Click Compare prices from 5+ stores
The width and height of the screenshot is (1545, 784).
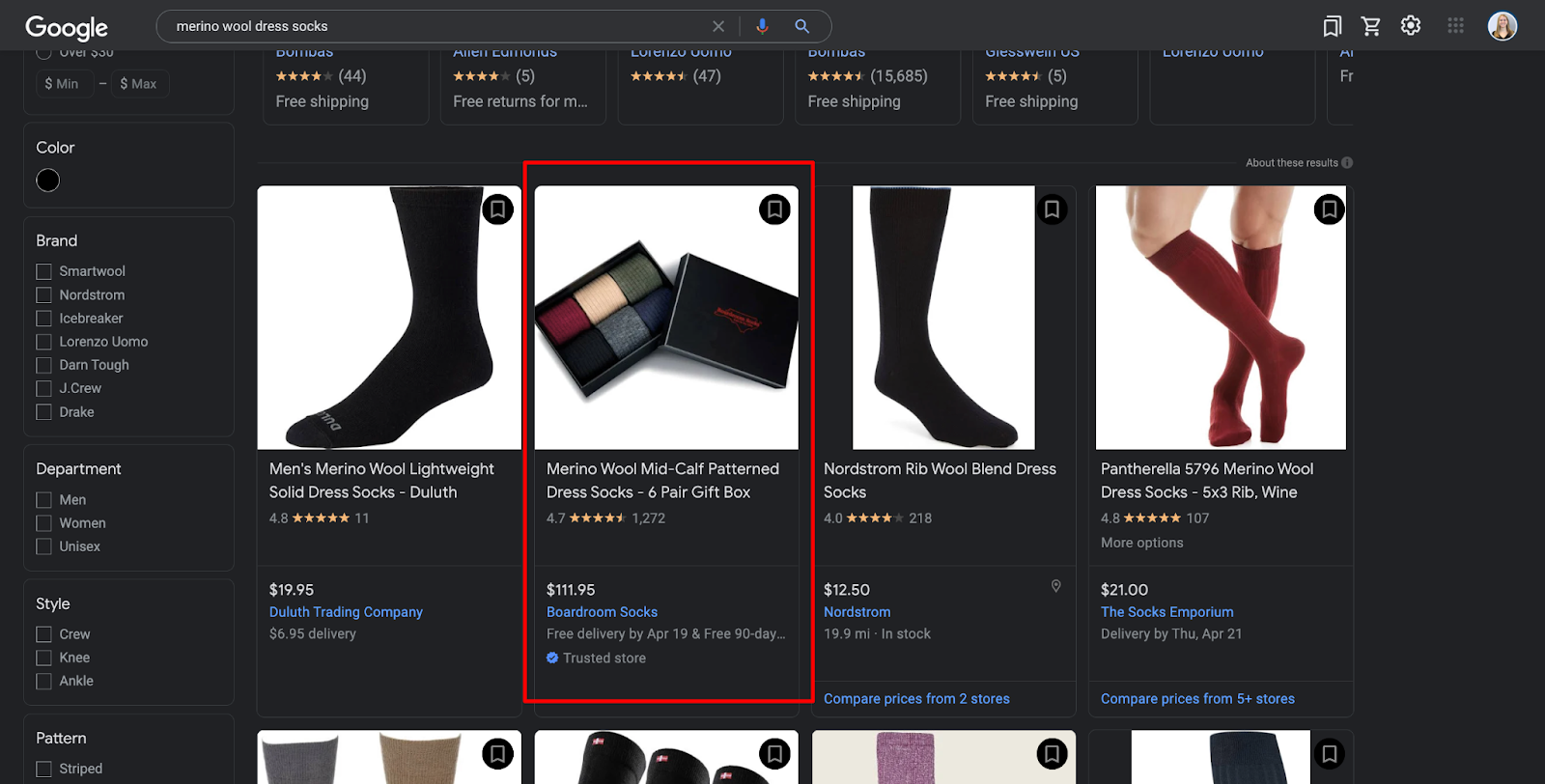coord(1197,699)
